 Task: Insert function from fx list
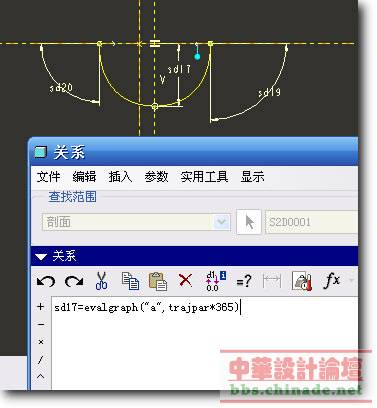pos(331,280)
